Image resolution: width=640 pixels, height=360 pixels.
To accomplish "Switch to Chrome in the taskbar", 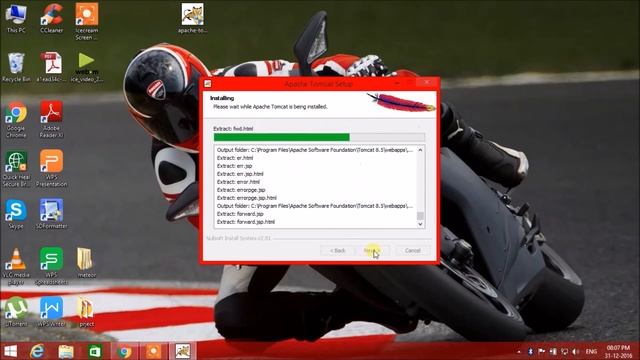I will [124, 351].
